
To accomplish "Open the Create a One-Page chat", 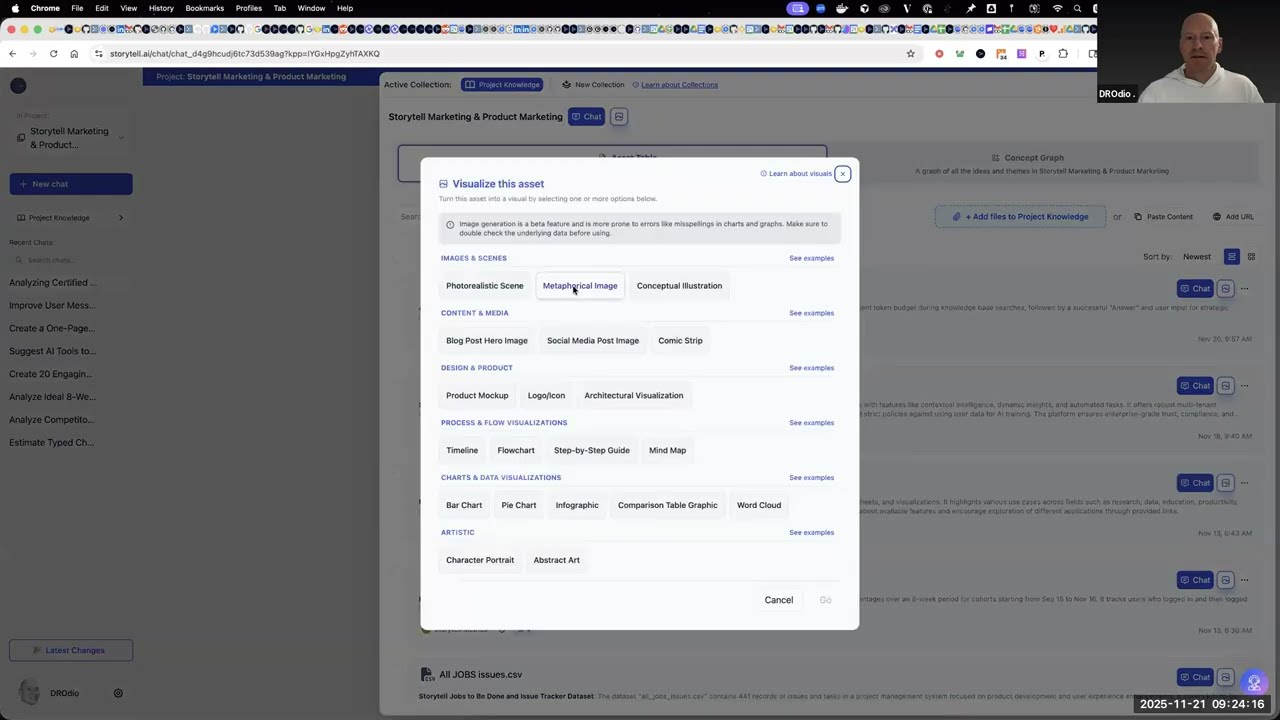I will click(x=52, y=329).
